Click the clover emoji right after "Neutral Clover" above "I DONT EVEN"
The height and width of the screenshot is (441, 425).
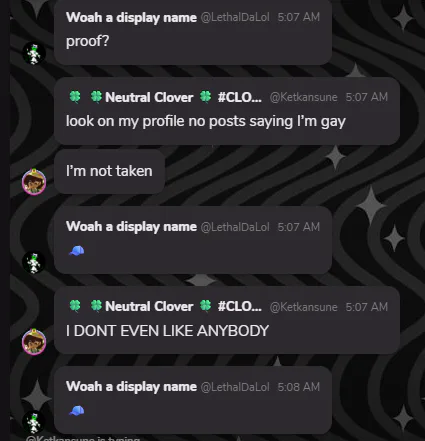[x=205, y=306]
